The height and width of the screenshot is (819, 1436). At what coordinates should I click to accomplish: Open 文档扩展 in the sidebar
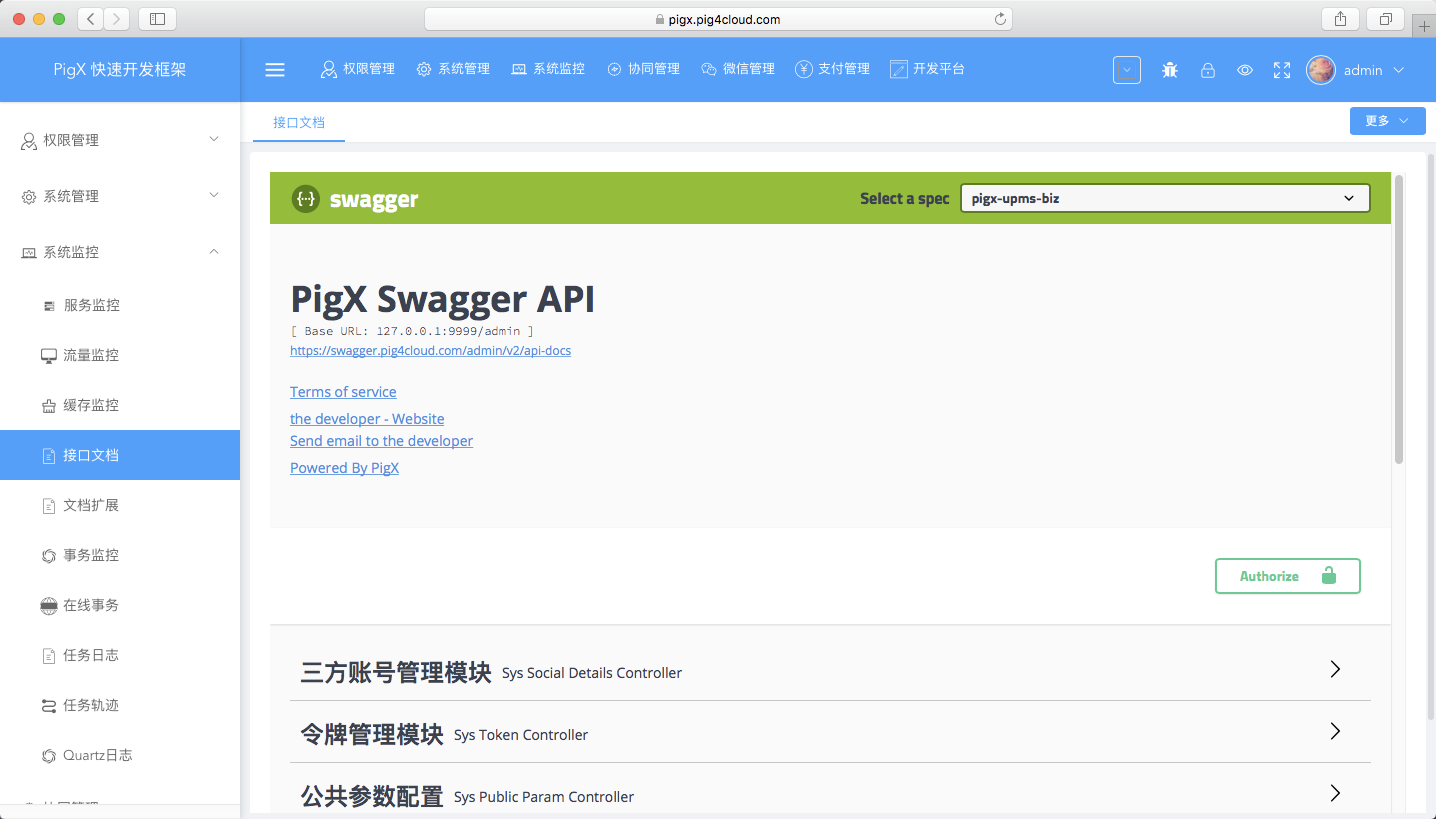click(x=120, y=505)
